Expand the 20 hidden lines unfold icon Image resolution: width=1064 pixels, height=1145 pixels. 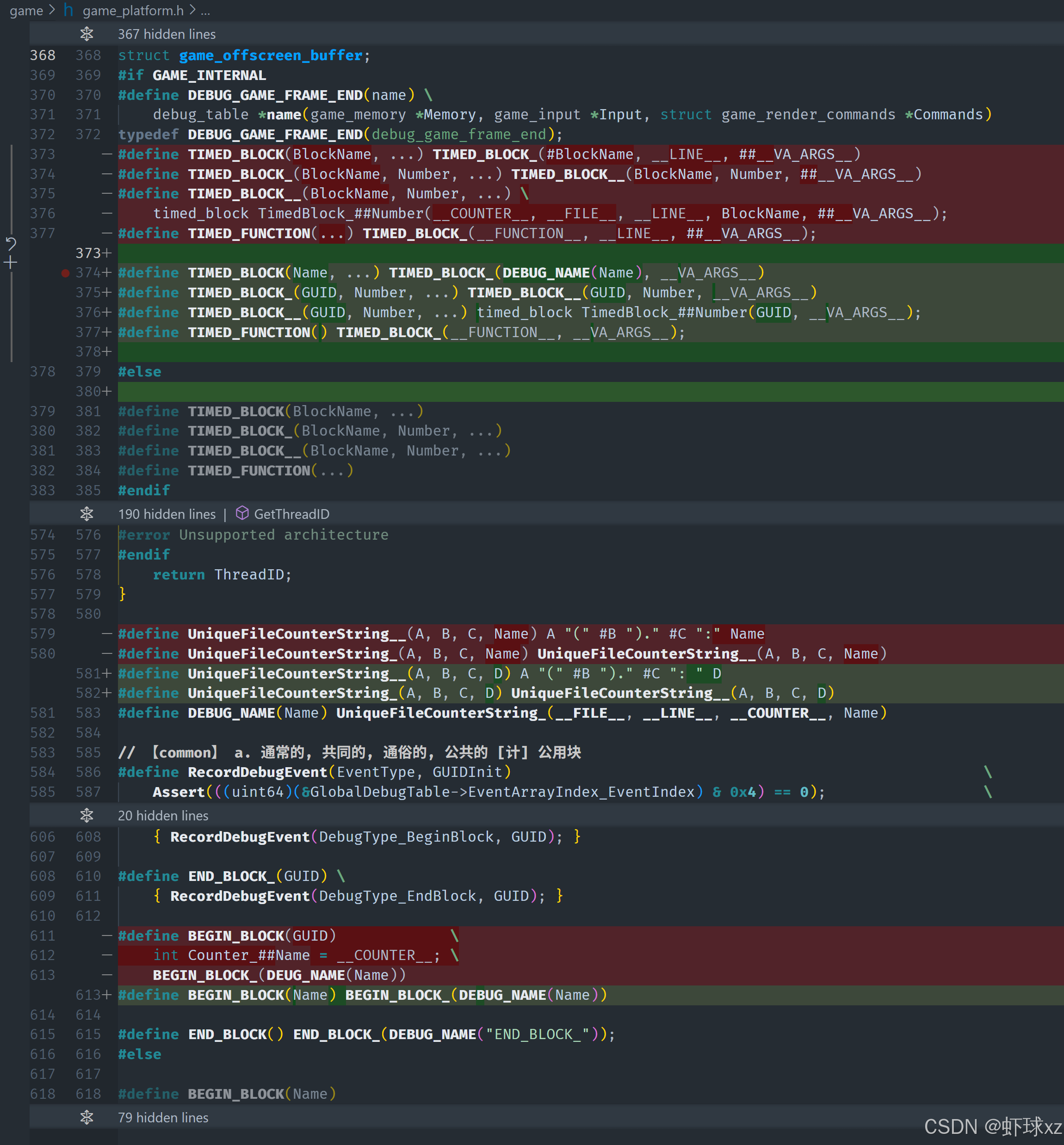pos(87,815)
